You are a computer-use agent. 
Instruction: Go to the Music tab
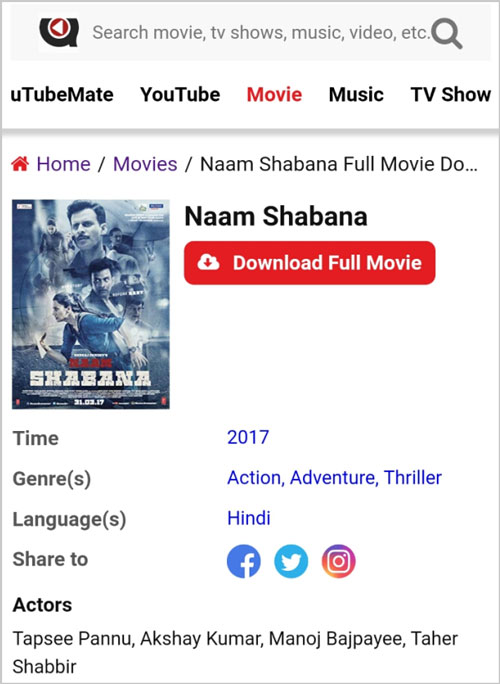click(x=356, y=95)
